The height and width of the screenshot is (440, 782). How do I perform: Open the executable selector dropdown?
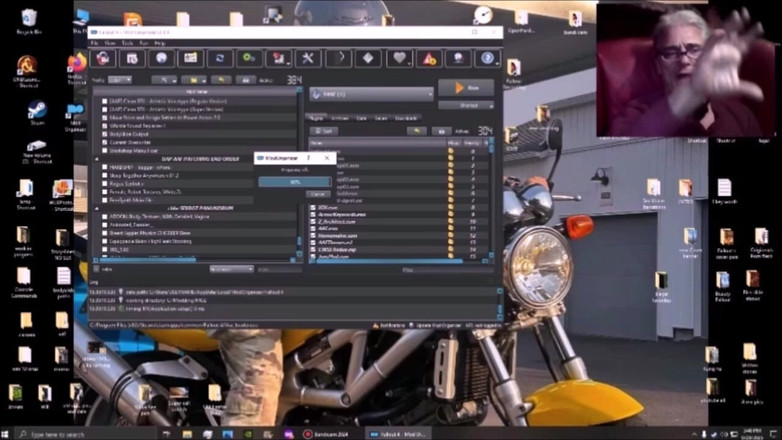click(x=370, y=93)
